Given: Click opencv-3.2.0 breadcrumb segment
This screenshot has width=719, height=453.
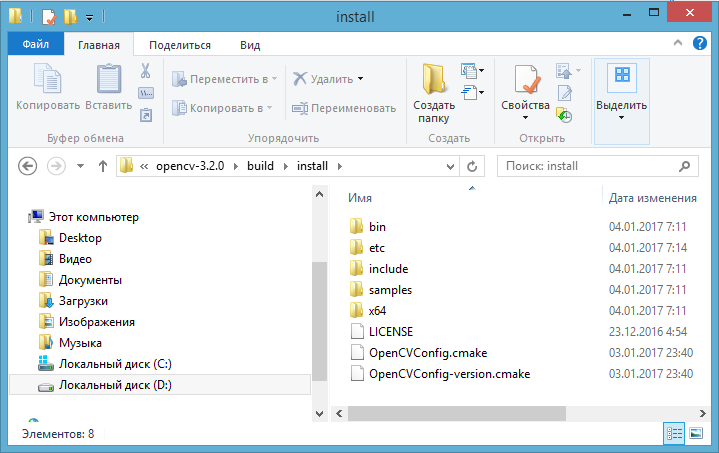Looking at the screenshot, I should coord(190,166).
